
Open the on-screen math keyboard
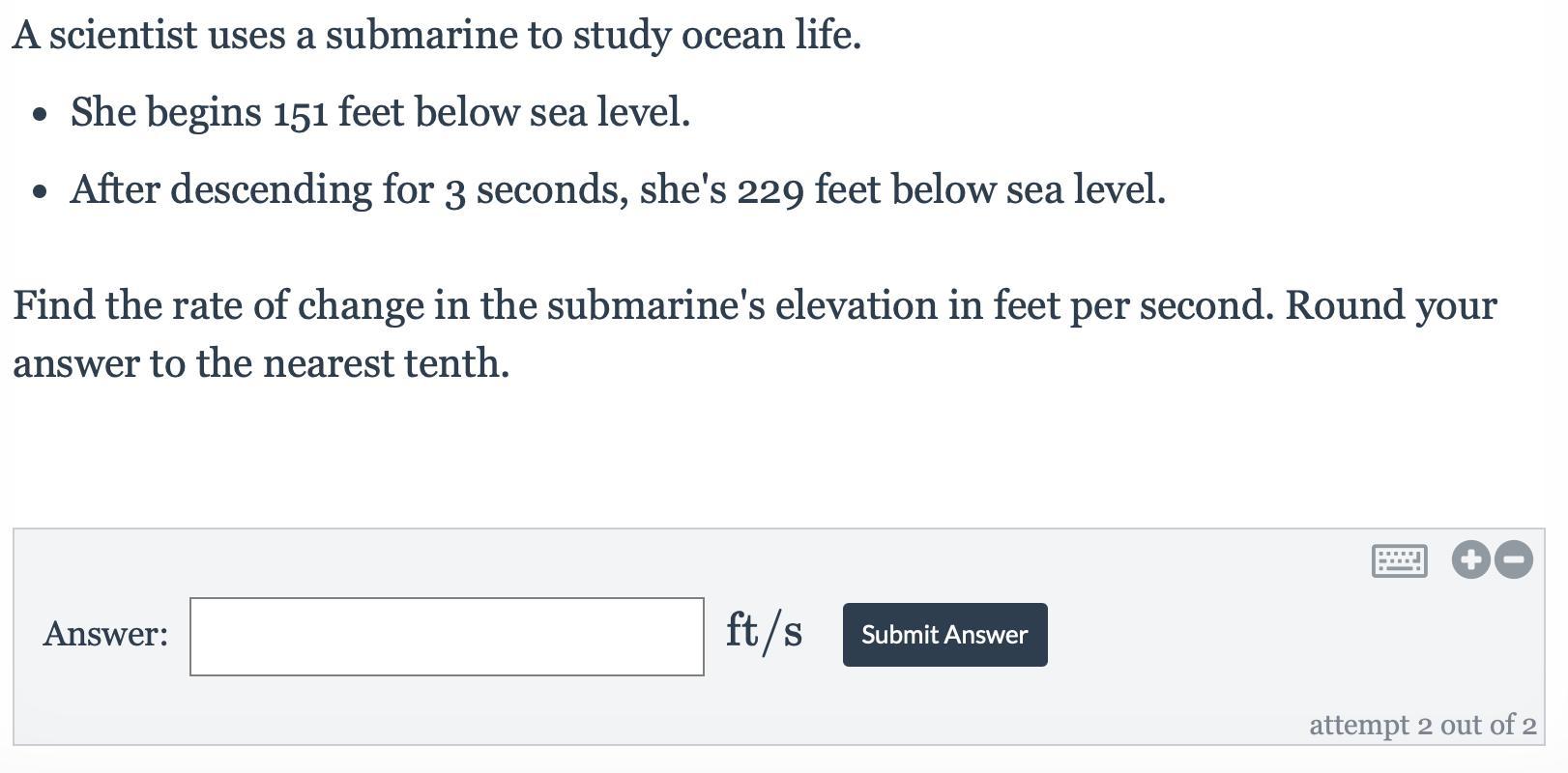click(1399, 560)
